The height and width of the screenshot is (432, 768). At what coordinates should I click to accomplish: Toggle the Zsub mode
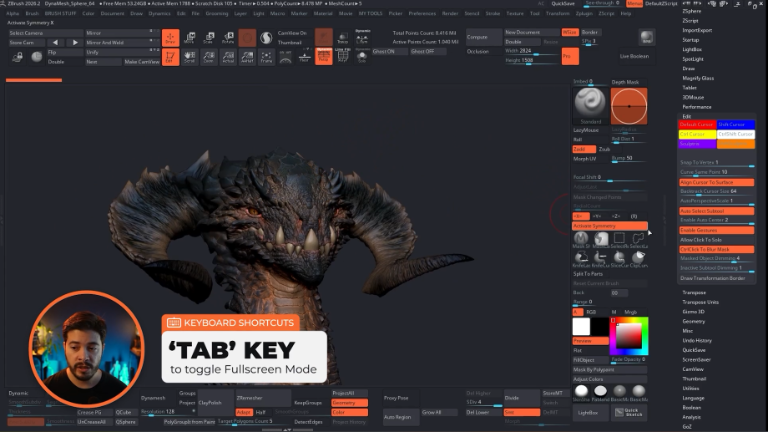coord(605,149)
